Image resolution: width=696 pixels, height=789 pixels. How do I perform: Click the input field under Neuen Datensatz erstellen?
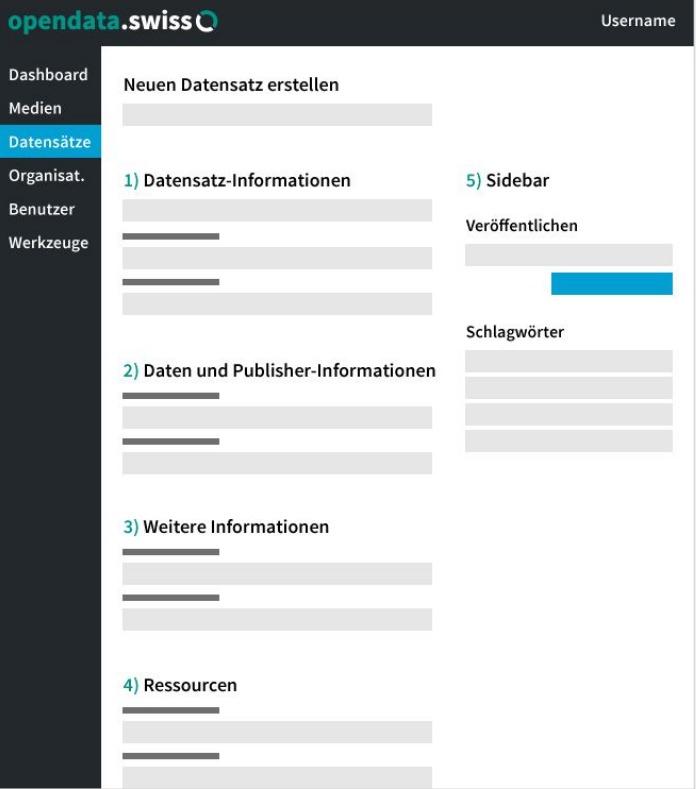click(x=277, y=115)
